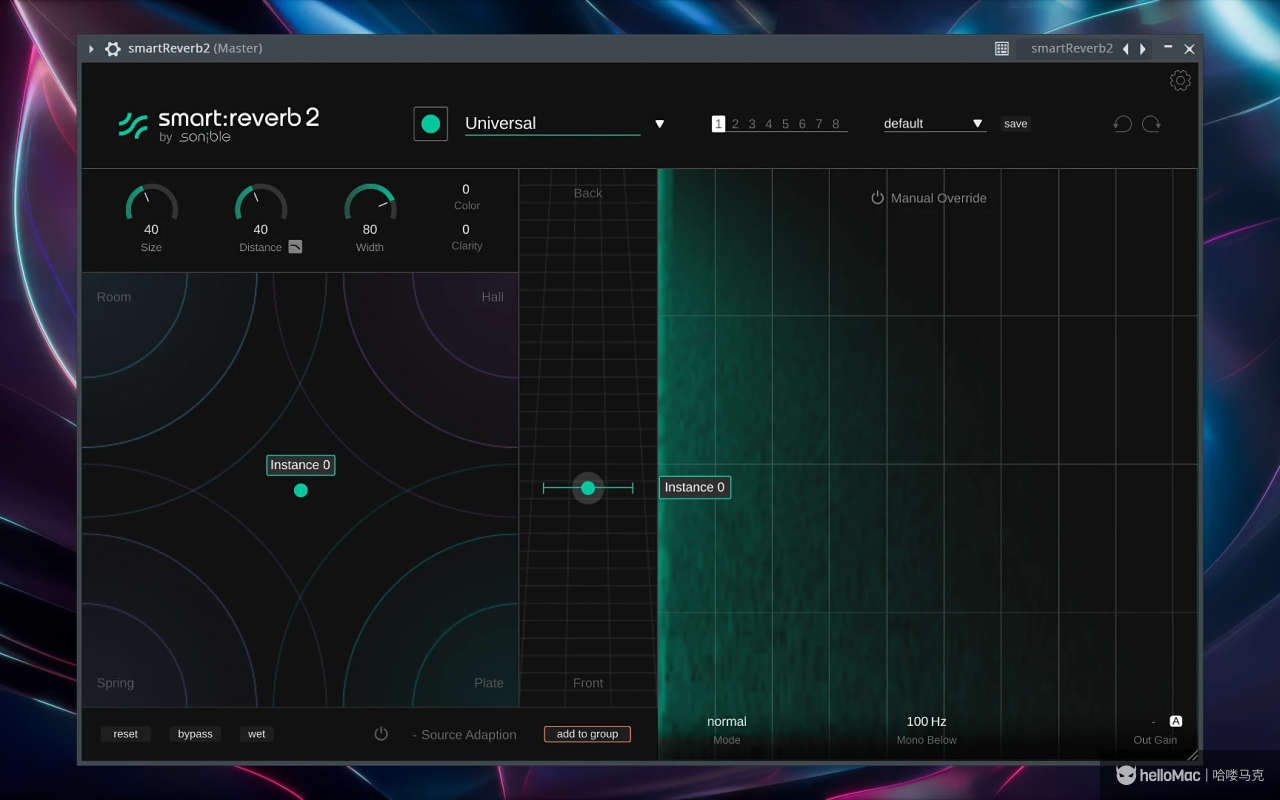
Task: Click the Color value 0
Action: click(x=466, y=189)
